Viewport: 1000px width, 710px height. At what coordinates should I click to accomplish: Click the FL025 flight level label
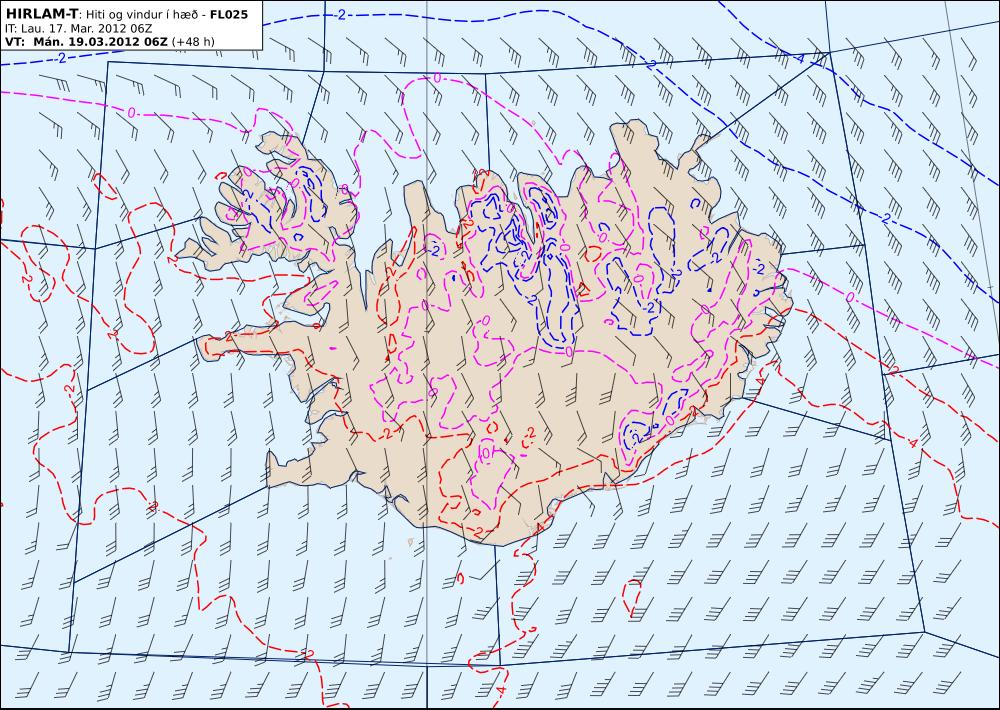pos(229,15)
